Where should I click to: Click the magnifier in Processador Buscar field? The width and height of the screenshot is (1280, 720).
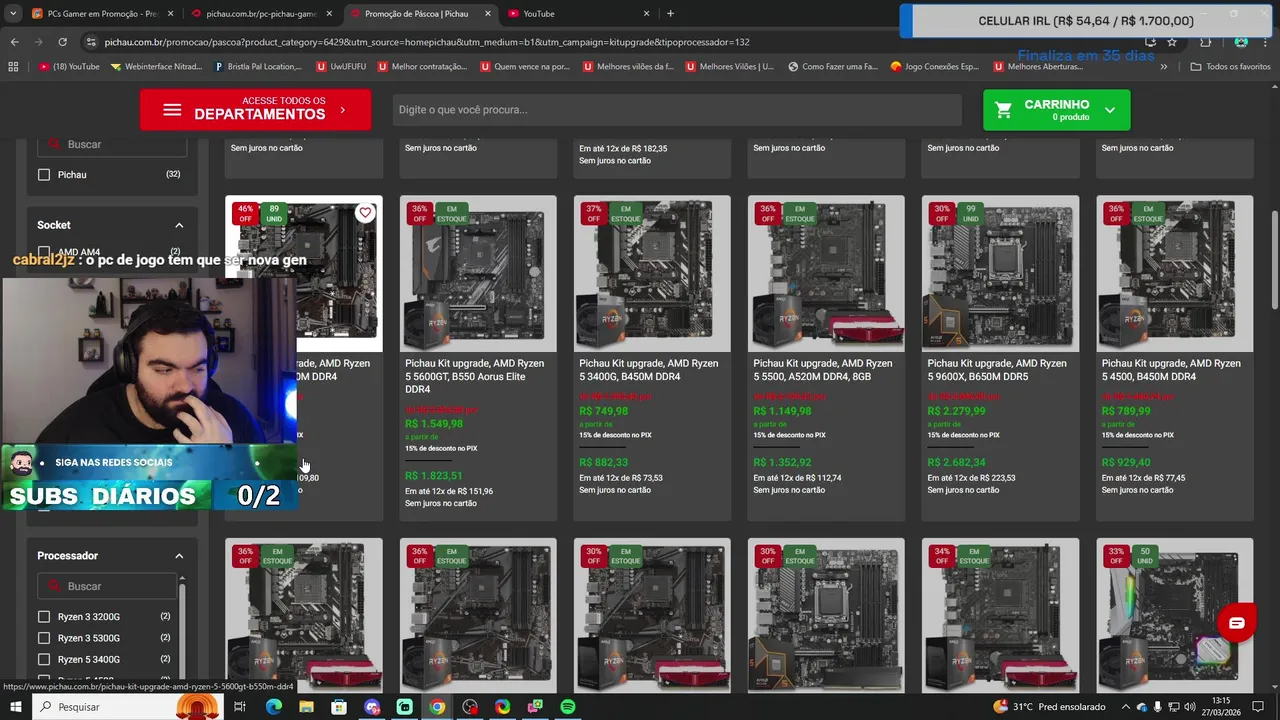[56, 586]
